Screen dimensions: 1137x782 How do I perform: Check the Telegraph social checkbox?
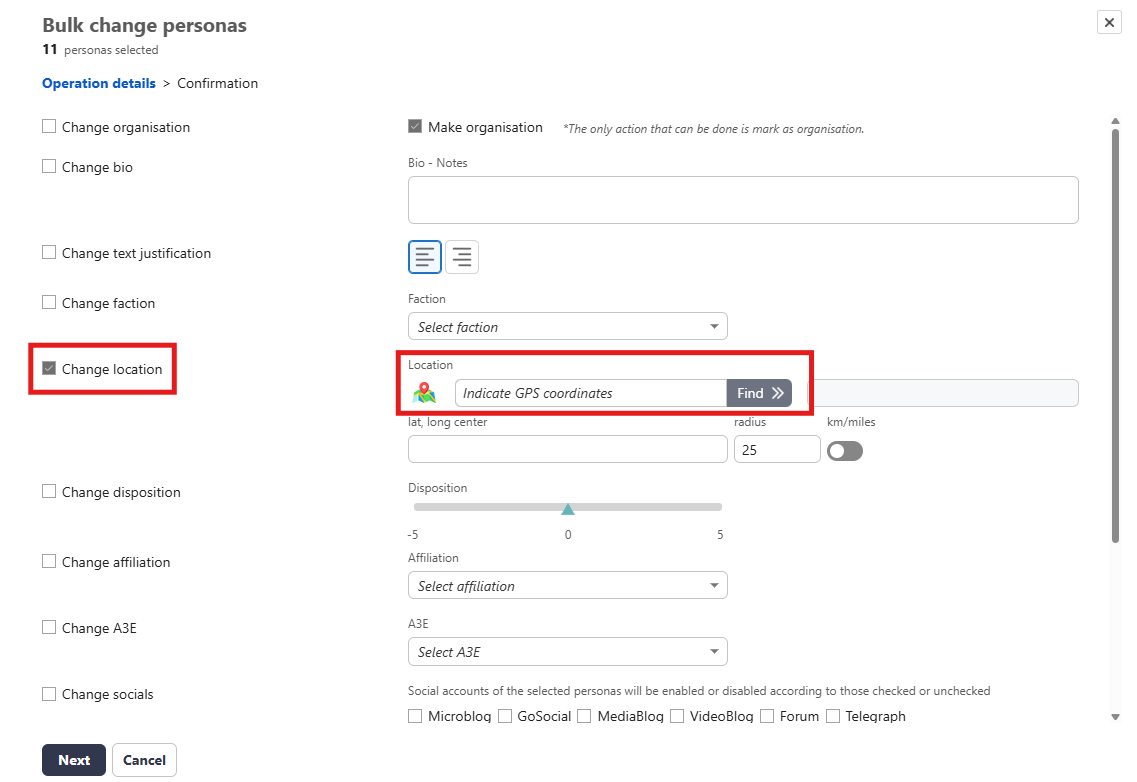(x=833, y=716)
